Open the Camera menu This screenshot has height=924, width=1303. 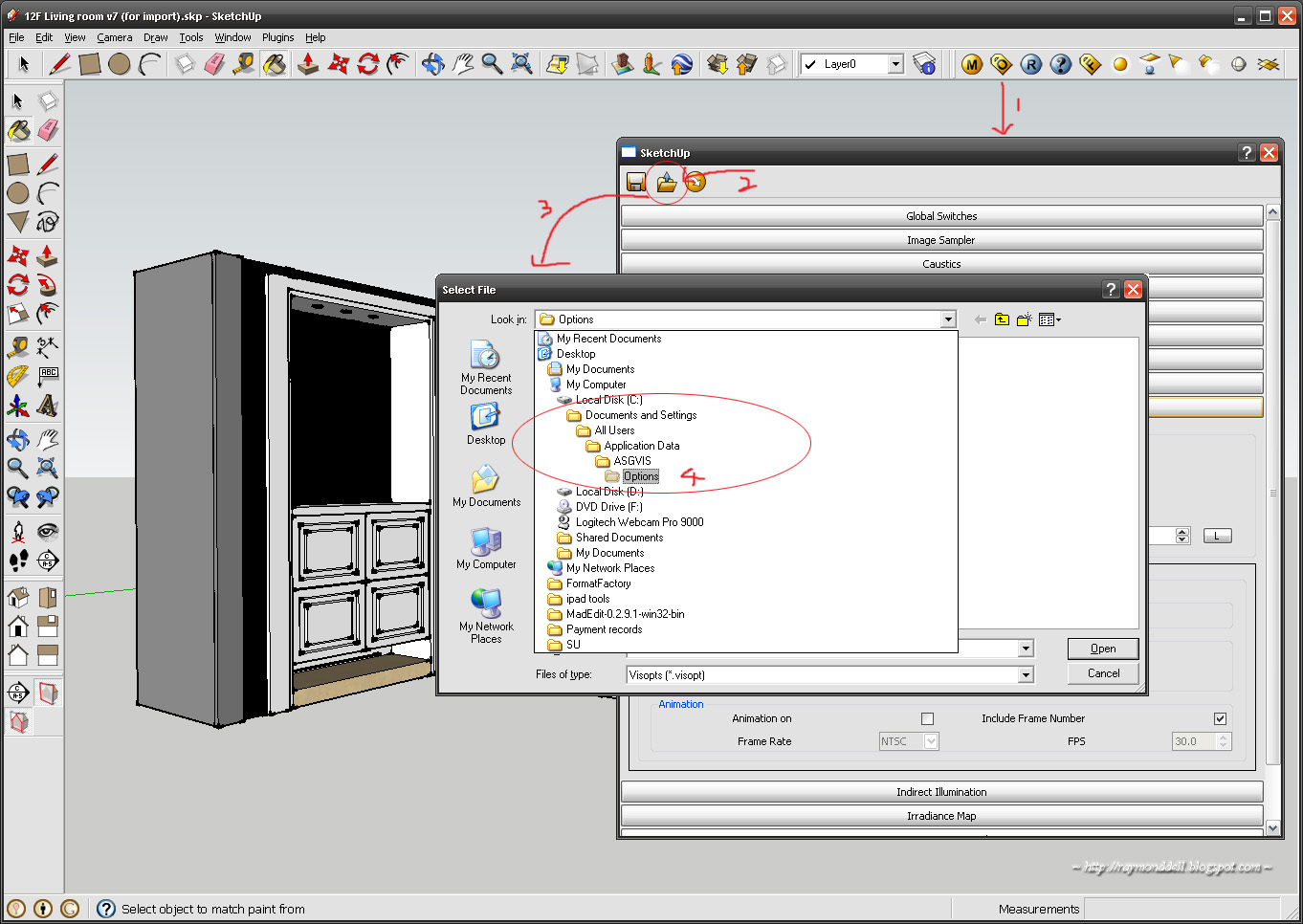114,37
